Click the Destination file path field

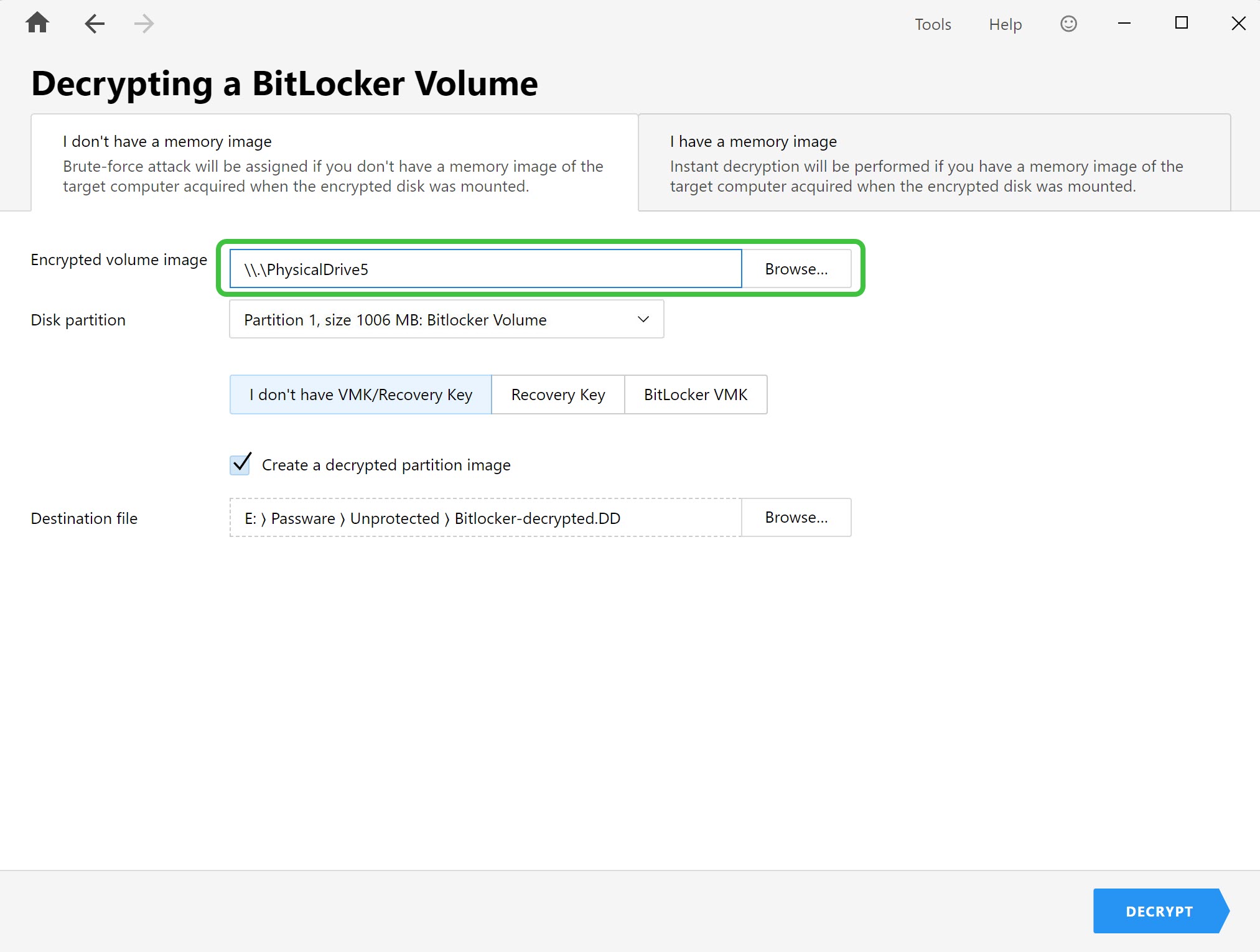(485, 518)
